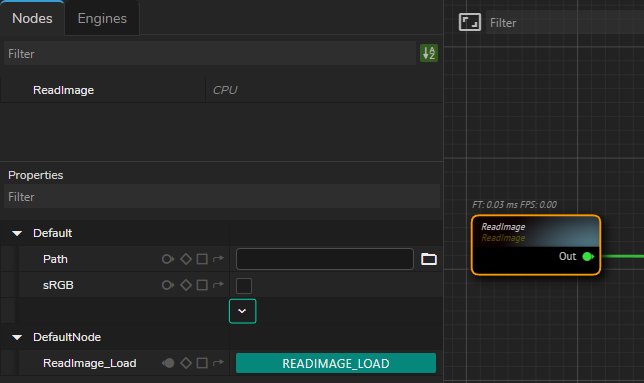This screenshot has height=383, width=644.
Task: Select the ReadImage node in the graph
Action: tap(536, 245)
